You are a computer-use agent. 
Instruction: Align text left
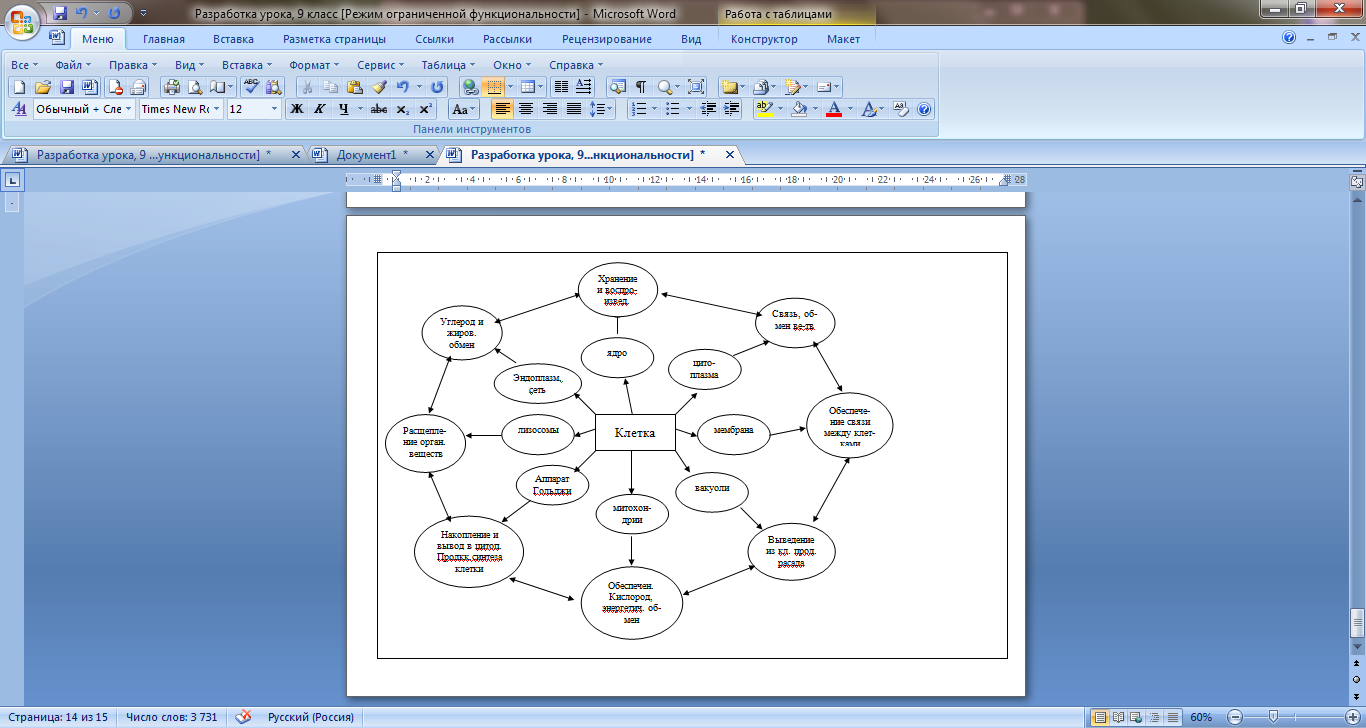tap(502, 109)
